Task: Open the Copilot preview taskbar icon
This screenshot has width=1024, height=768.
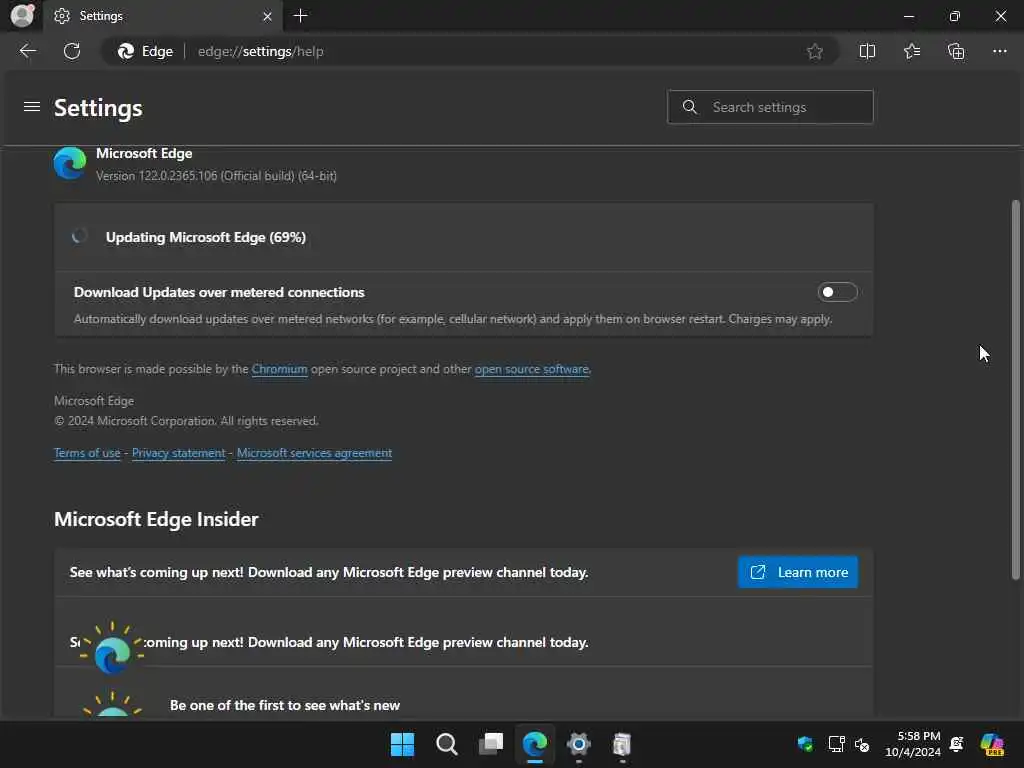Action: (x=992, y=744)
